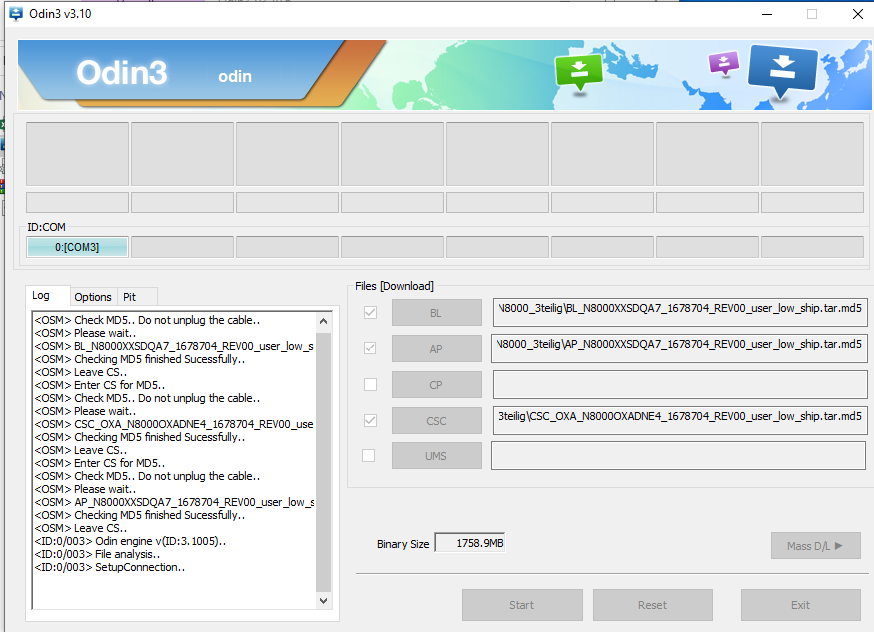Image resolution: width=874 pixels, height=632 pixels.
Task: Click the 'SetupConnection..' log line
Action: click(110, 567)
